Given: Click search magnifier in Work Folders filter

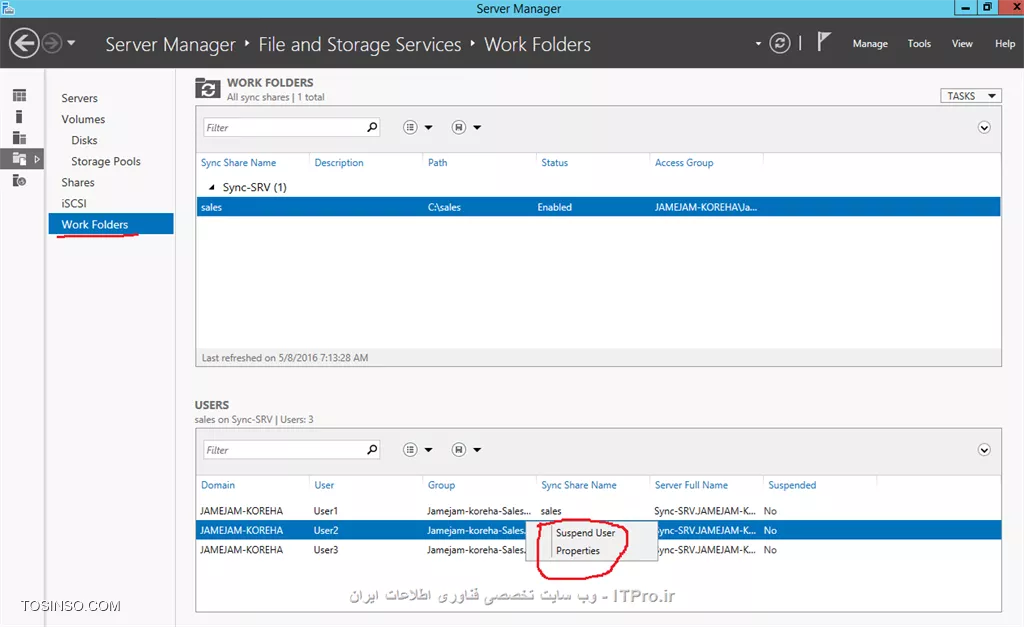Looking at the screenshot, I should point(372,127).
